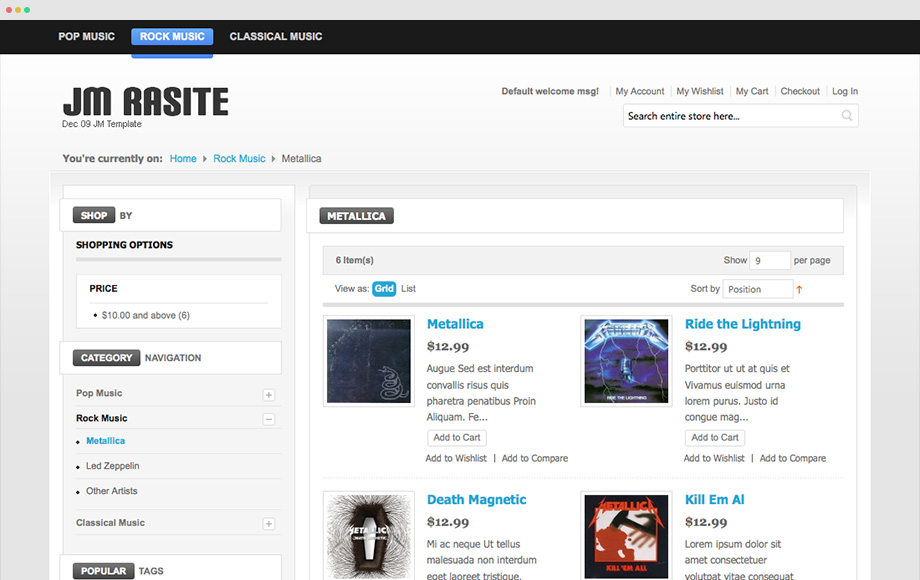Expand the Pop Music category
Image resolution: width=920 pixels, height=580 pixels.
point(269,395)
